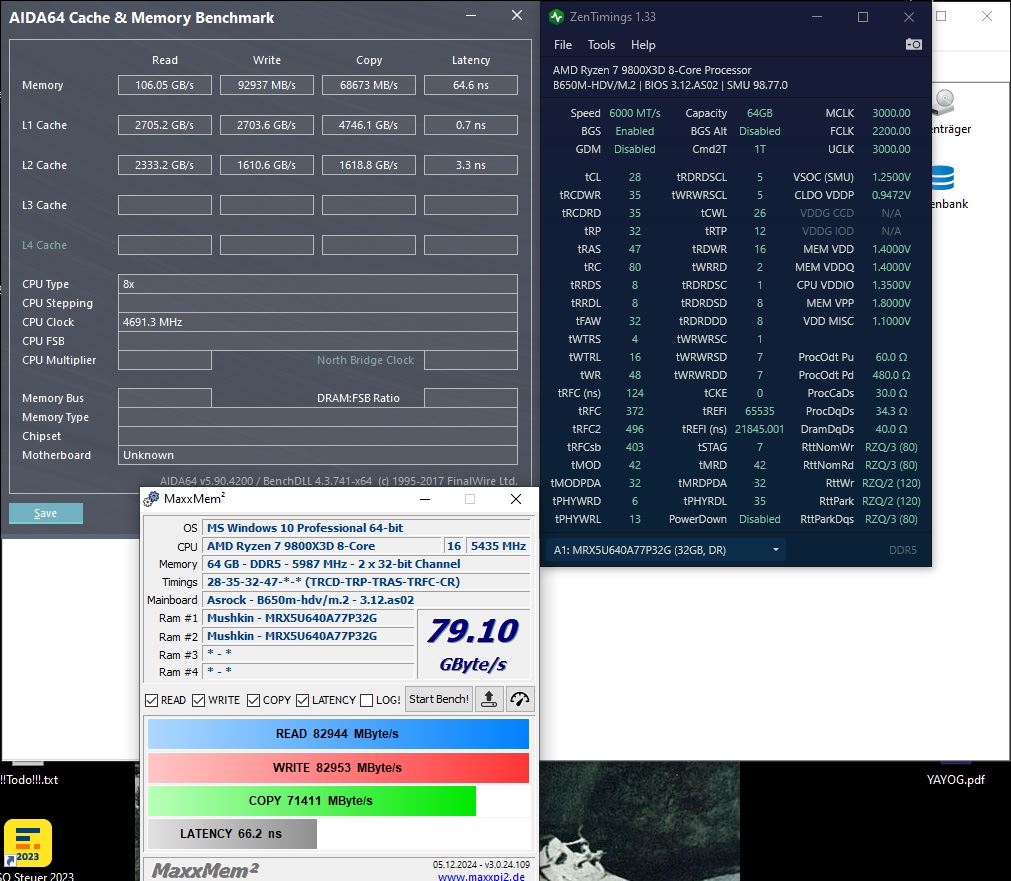Screen dimensions: 1011x881
Task: Click the Ram #2 Mushkin MRX5U640A77P32G row
Action: (308, 636)
